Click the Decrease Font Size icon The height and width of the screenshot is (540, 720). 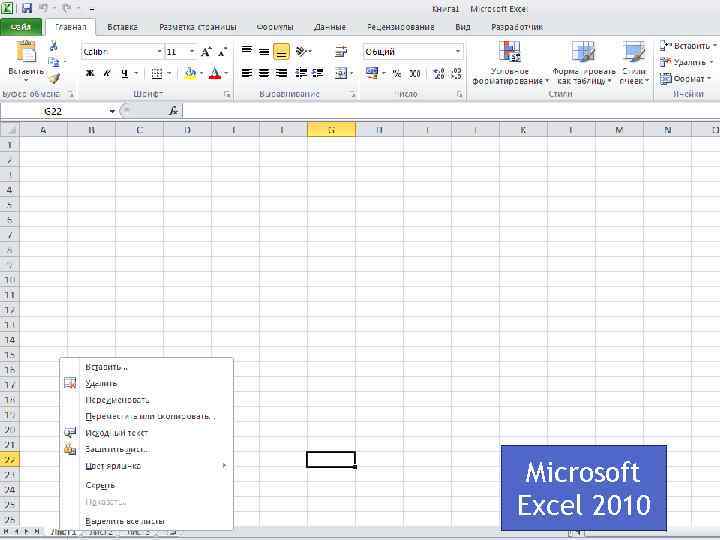223,51
